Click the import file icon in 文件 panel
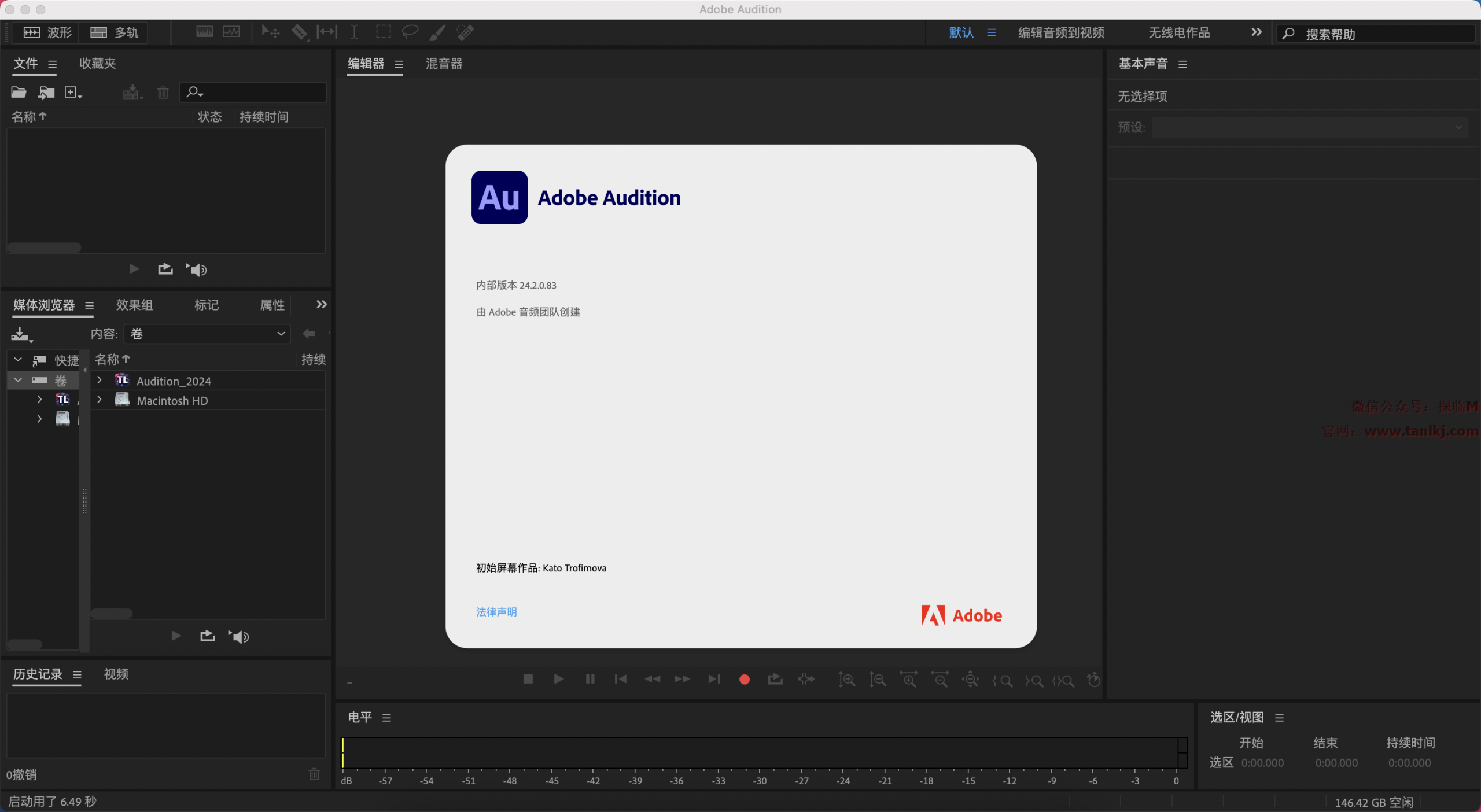 click(46, 93)
